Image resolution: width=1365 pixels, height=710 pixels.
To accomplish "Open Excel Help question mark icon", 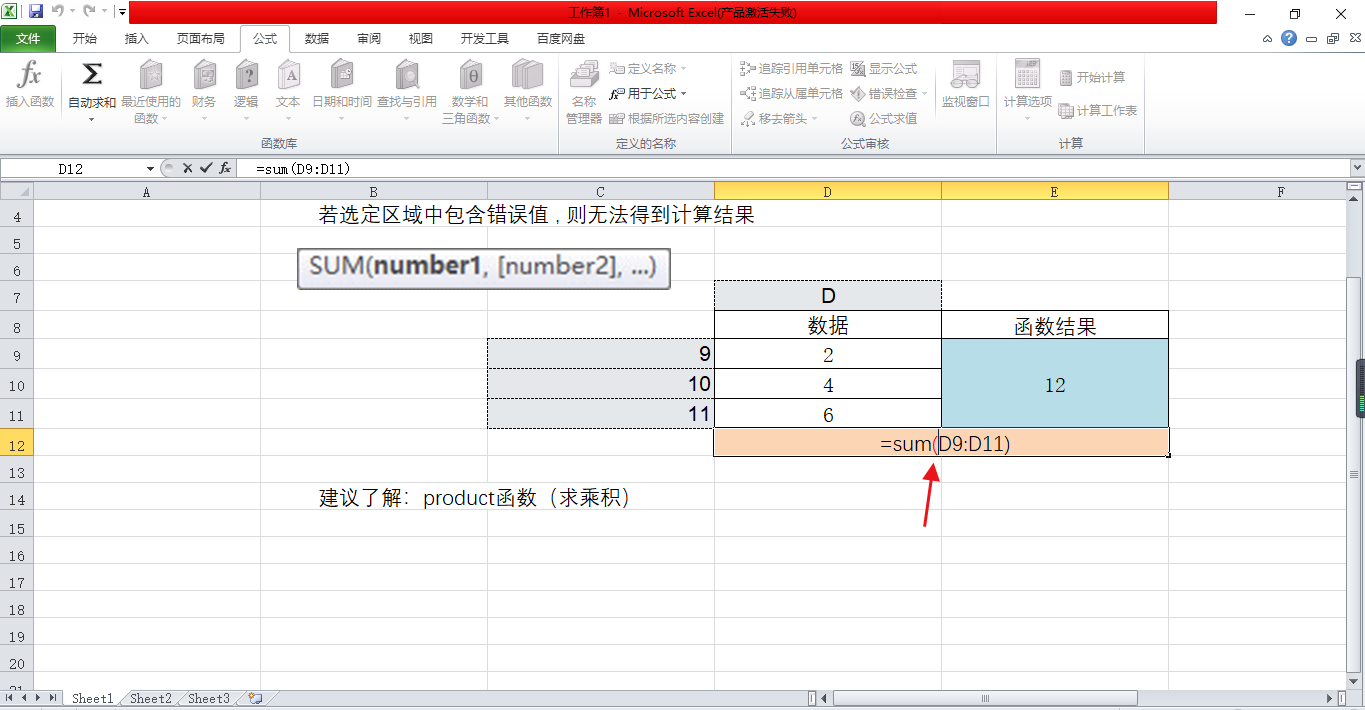I will pos(1289,38).
